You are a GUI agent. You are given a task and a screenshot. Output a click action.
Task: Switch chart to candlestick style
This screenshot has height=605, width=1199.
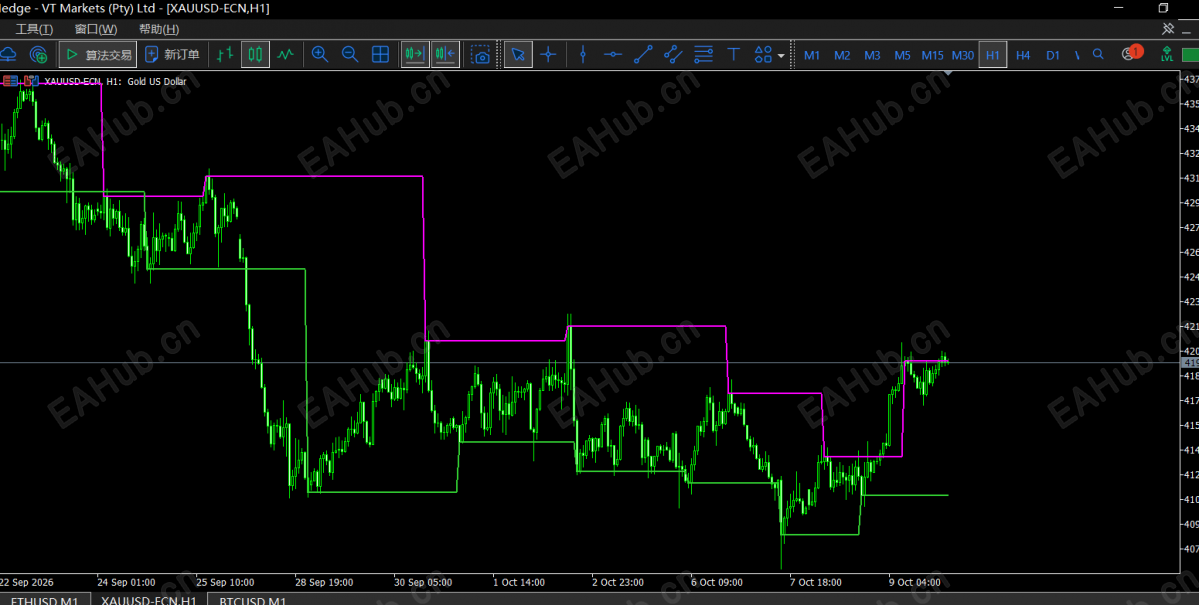coord(255,54)
